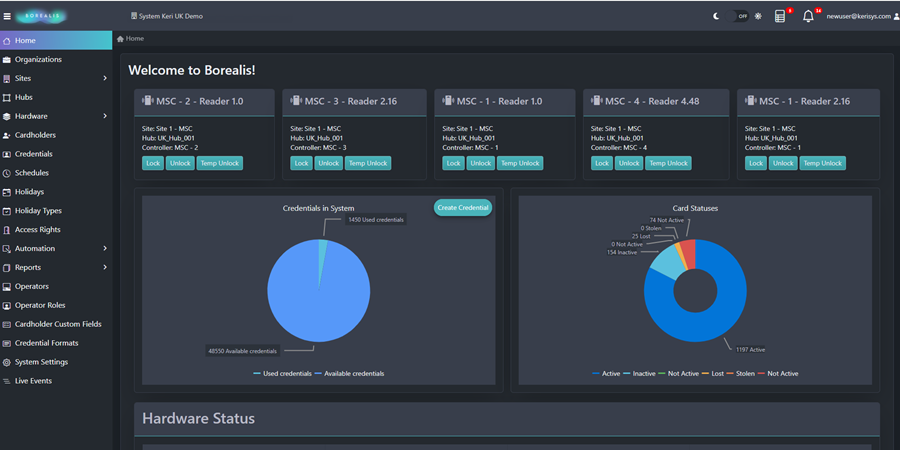
Task: Open the notifications bell icon
Action: pos(808,16)
